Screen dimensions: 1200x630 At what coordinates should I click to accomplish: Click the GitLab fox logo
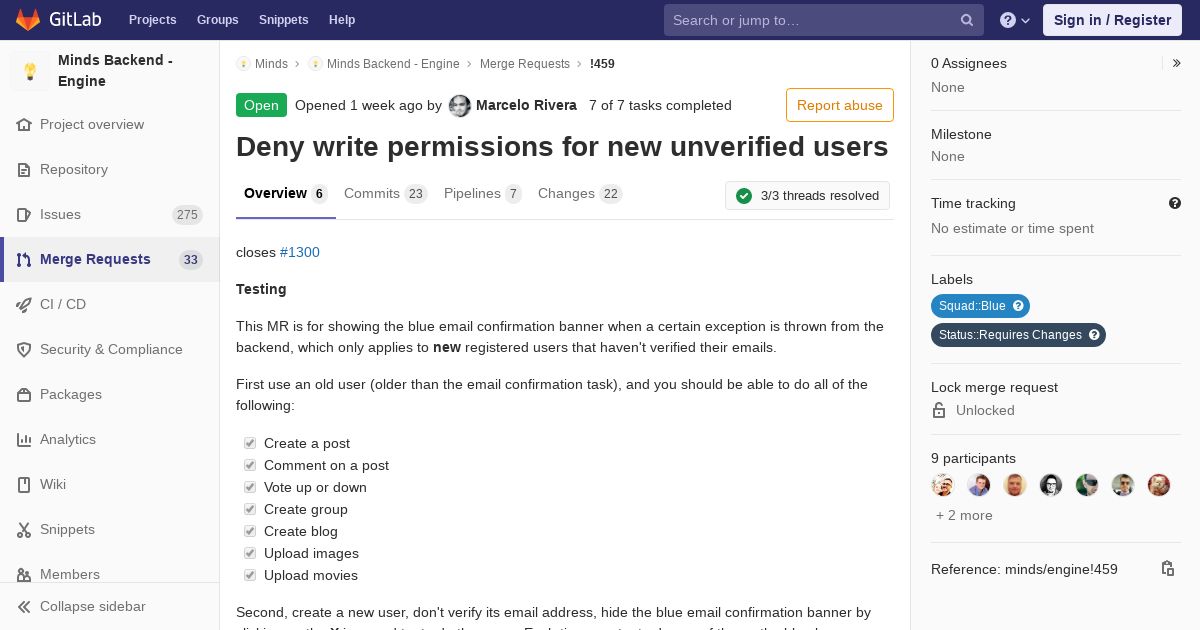tap(28, 19)
